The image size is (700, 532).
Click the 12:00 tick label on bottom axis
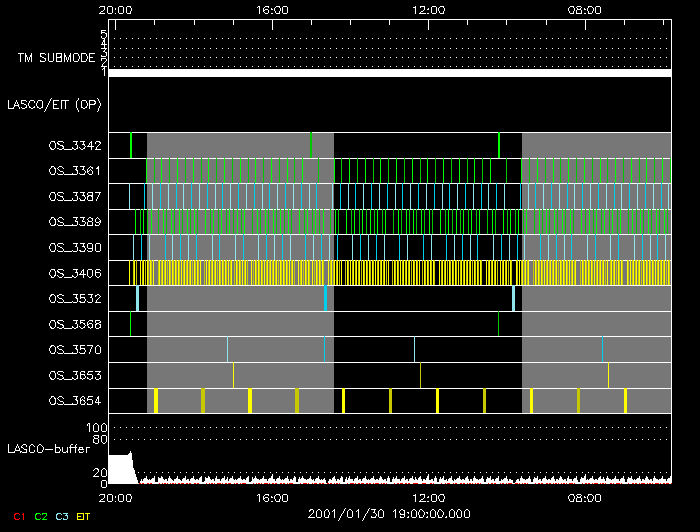(x=428, y=498)
